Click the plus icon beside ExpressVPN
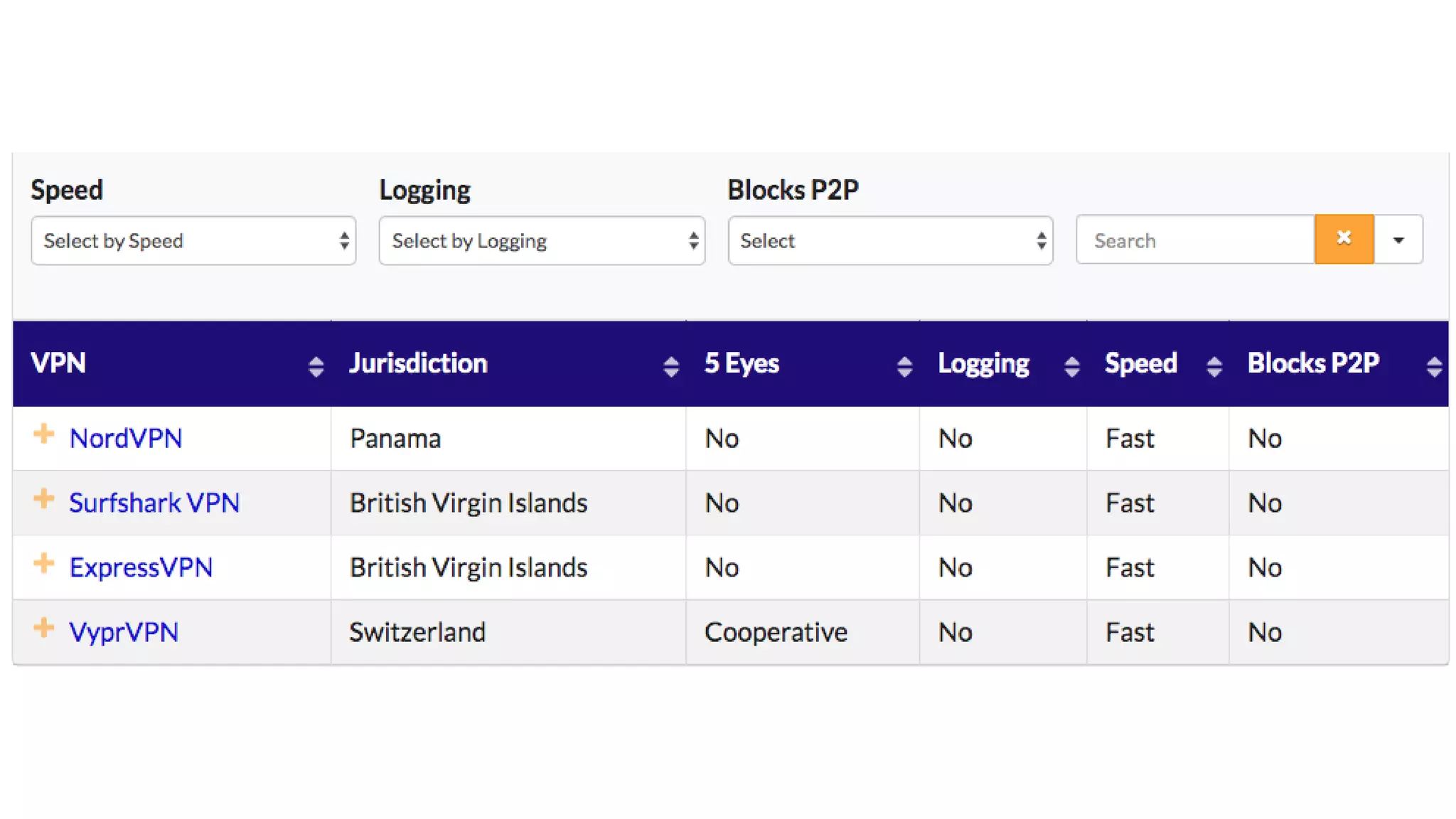1456x819 pixels. tap(44, 563)
